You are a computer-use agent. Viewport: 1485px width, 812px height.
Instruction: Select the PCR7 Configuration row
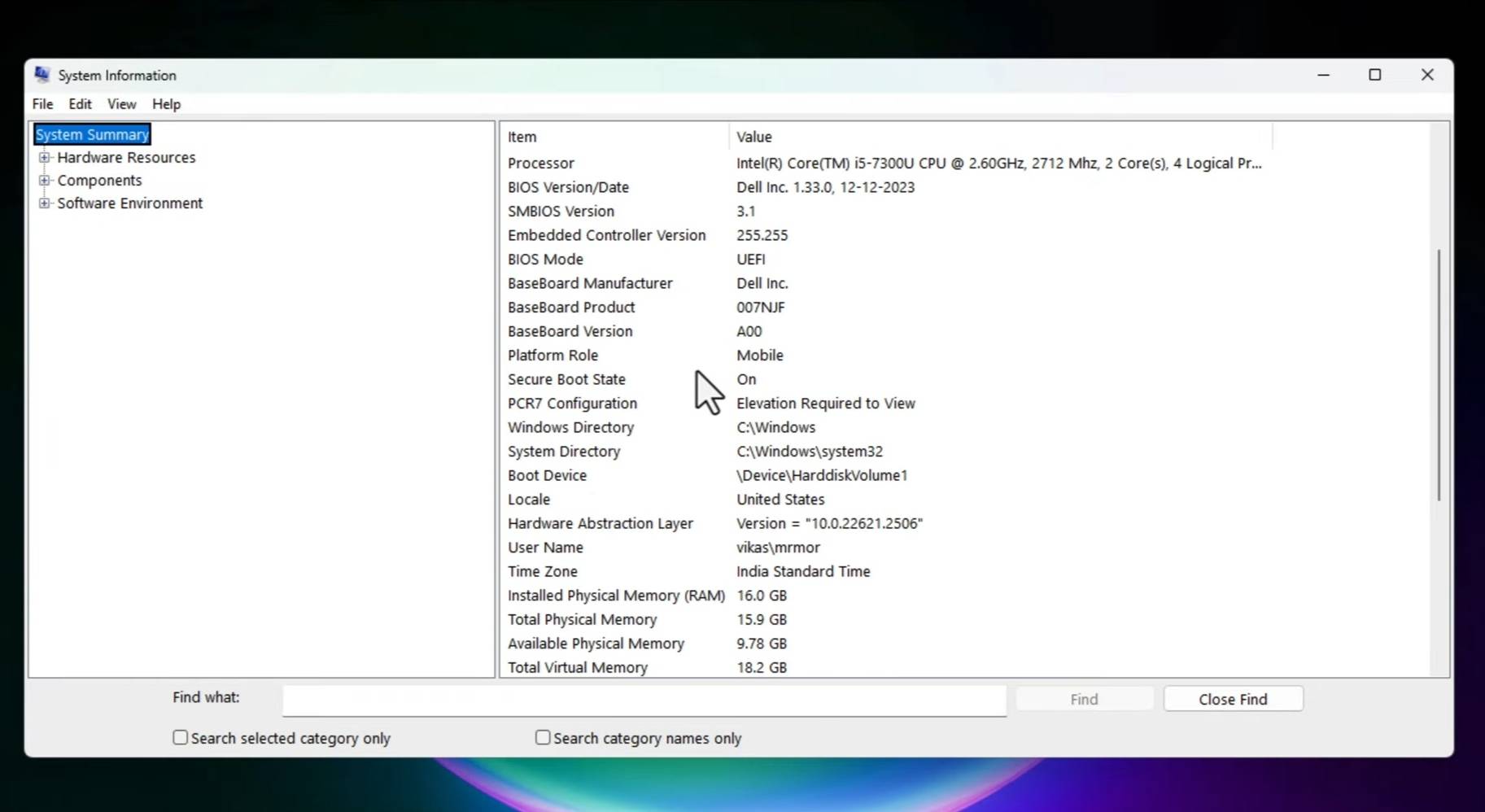point(885,404)
